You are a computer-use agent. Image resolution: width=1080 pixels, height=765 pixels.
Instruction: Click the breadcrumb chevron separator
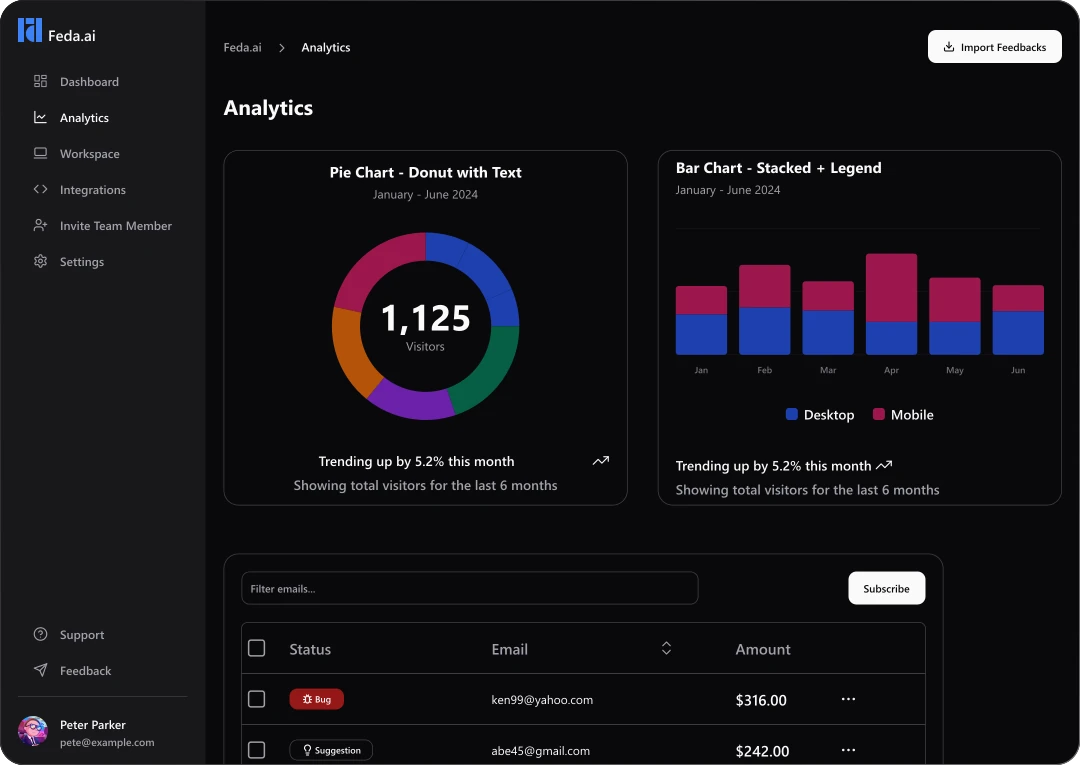[282, 48]
